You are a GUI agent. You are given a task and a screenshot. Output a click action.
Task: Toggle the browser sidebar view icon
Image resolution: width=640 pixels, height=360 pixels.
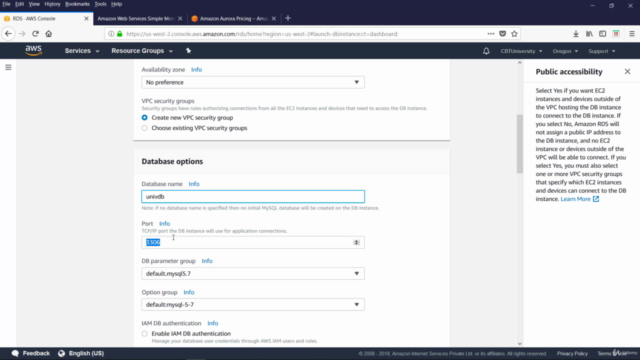602,34
